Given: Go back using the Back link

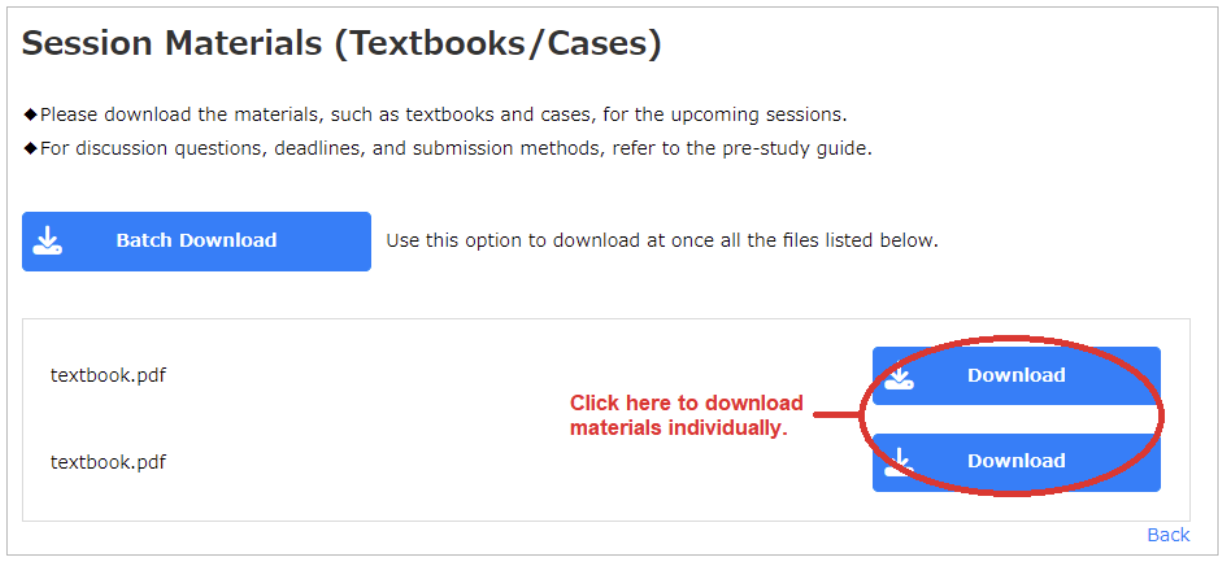Looking at the screenshot, I should pos(1168,535).
